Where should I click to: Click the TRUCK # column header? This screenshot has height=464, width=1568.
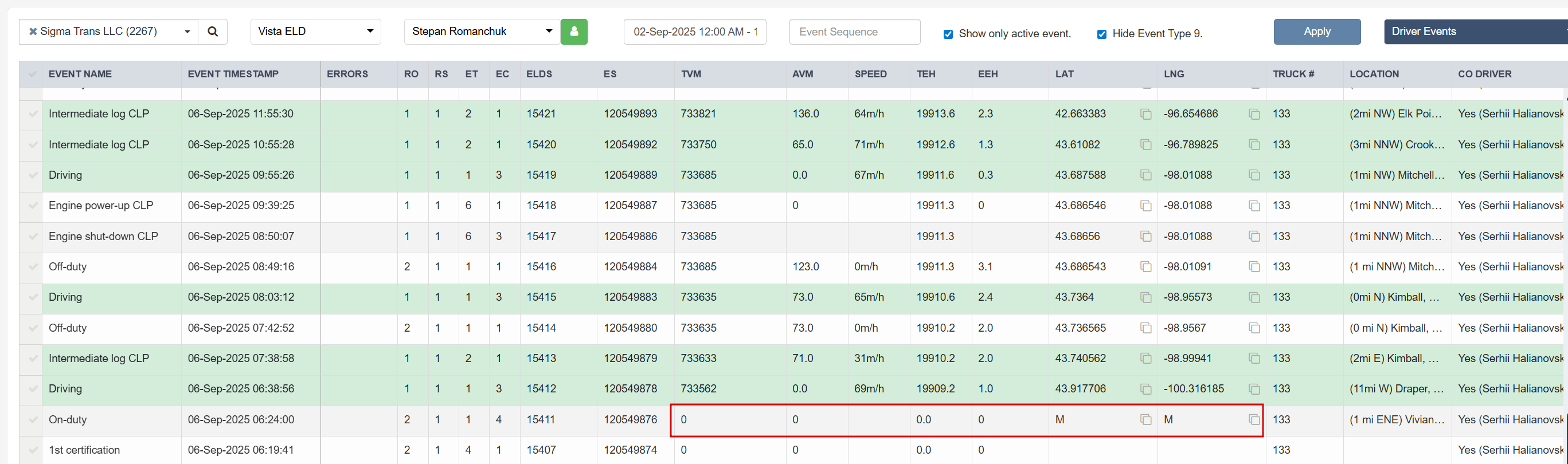point(1293,74)
